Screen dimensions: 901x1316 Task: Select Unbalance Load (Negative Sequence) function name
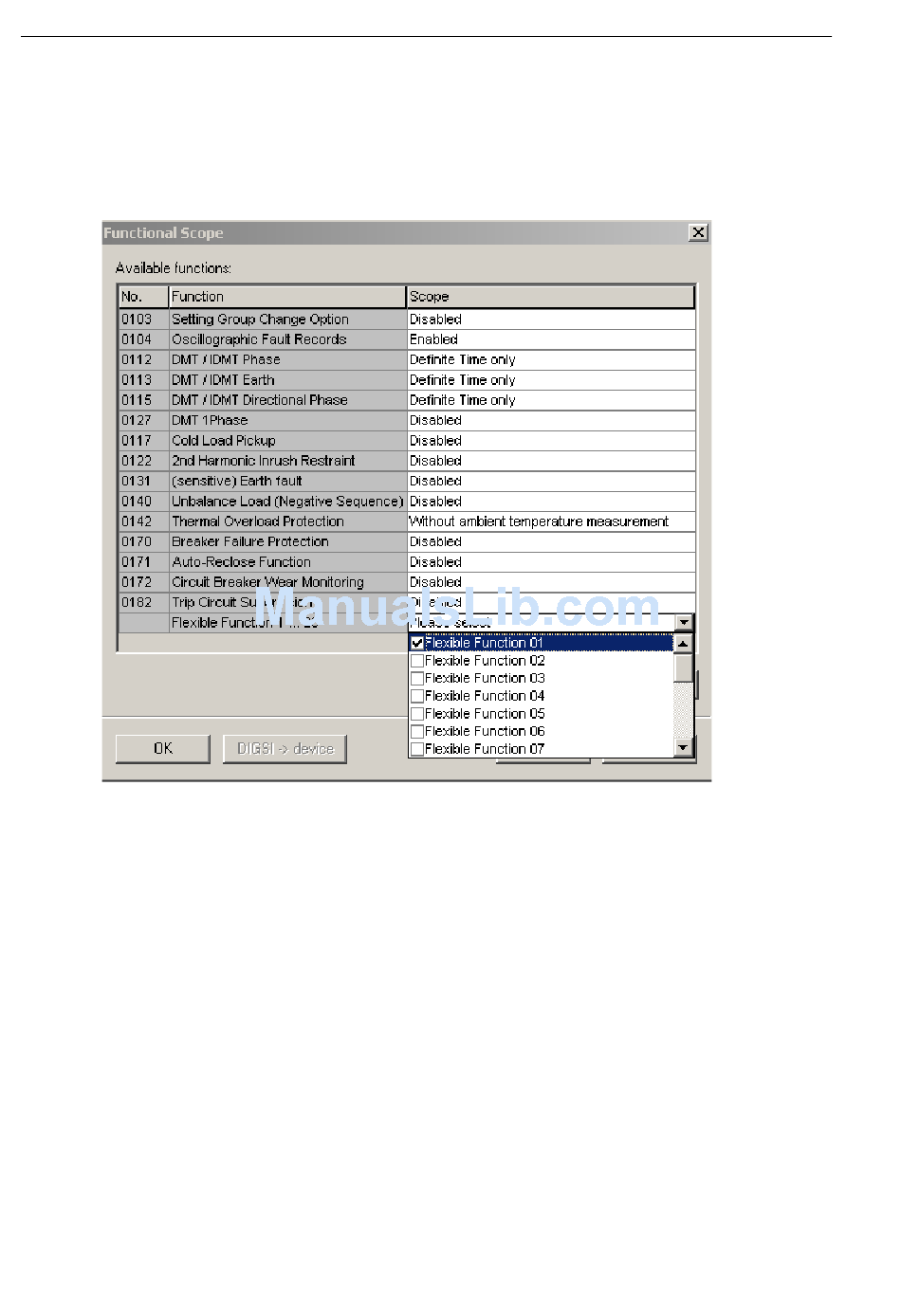click(287, 502)
